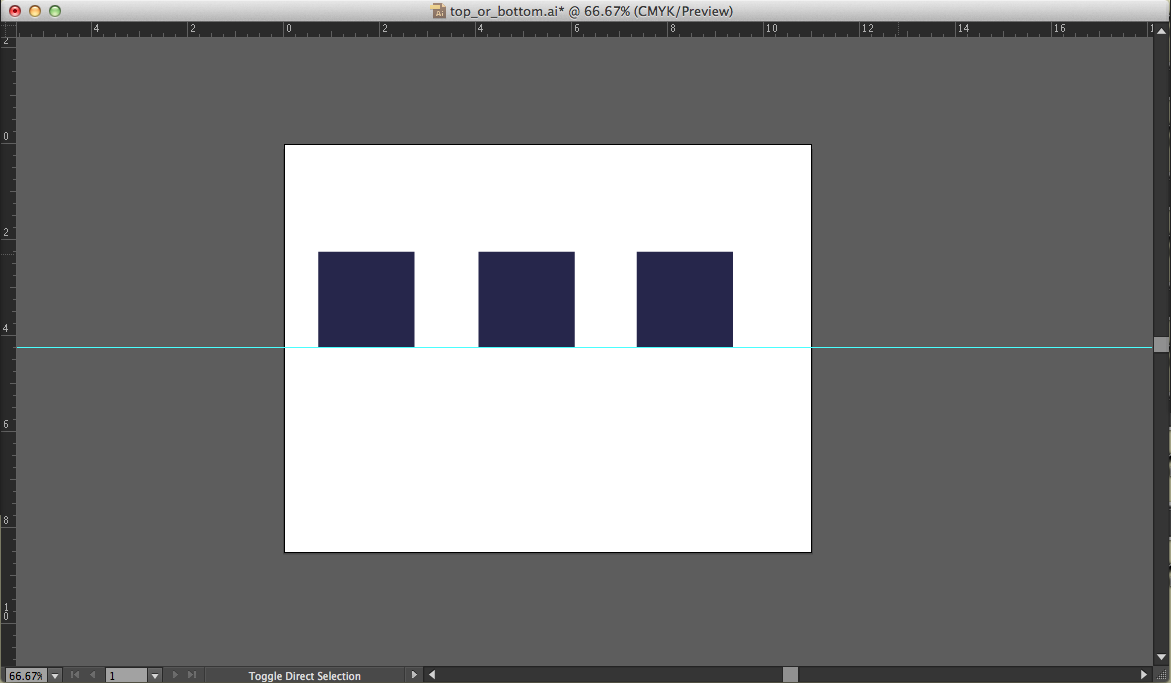Click the ruler origin corner box
This screenshot has height=683, width=1171.
tap(8, 30)
